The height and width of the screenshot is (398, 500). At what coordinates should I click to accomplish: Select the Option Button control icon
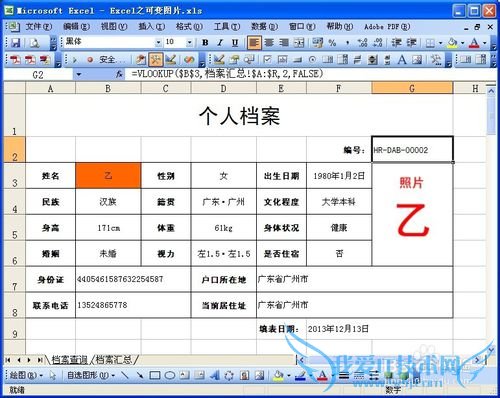pyautogui.click(x=312, y=60)
